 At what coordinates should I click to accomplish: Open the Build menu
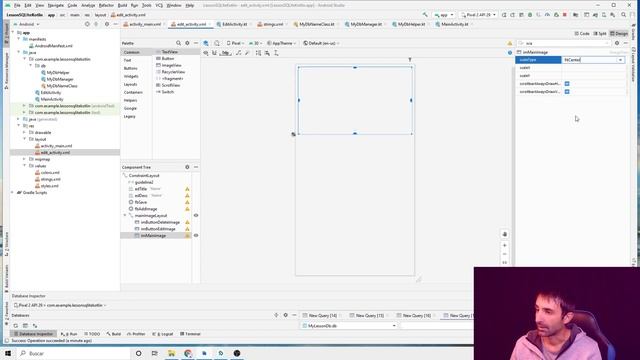coord(122,5)
